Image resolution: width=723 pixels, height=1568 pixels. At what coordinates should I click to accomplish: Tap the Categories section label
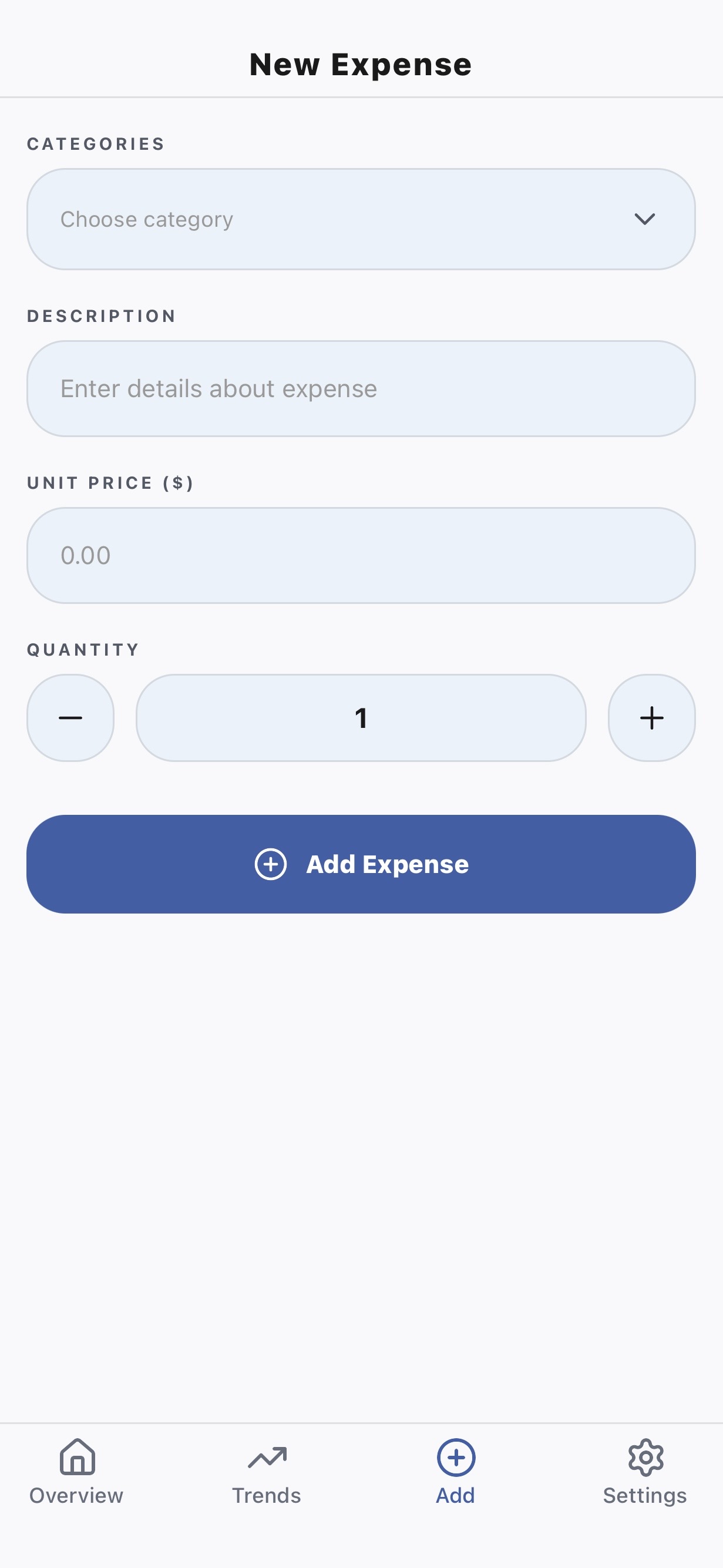pos(96,144)
